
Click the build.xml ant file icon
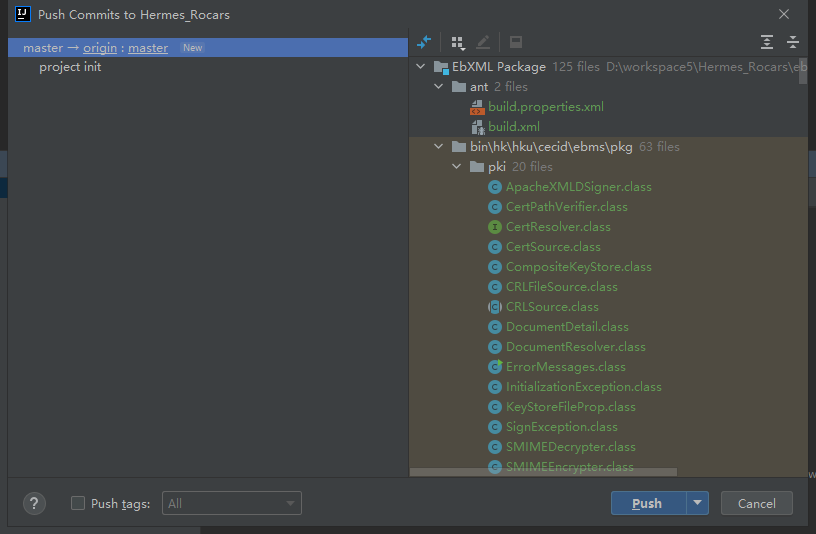click(x=477, y=127)
